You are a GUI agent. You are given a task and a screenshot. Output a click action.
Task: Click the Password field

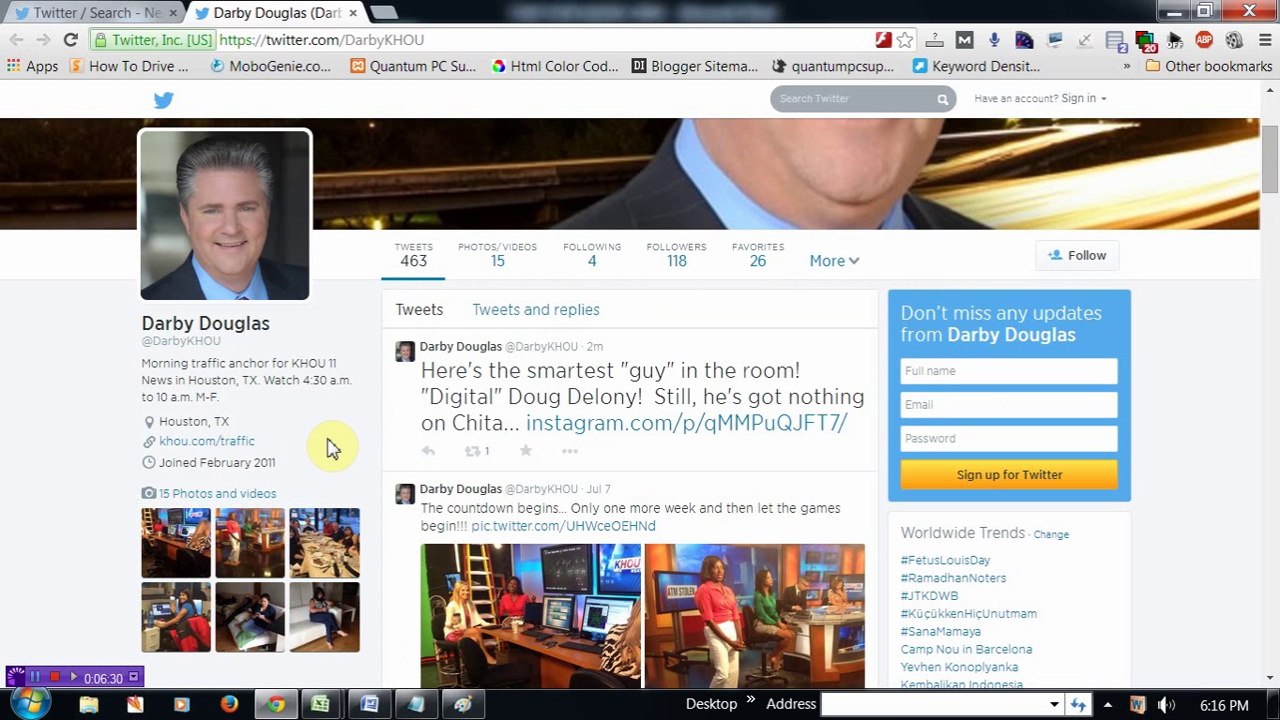tap(1009, 439)
